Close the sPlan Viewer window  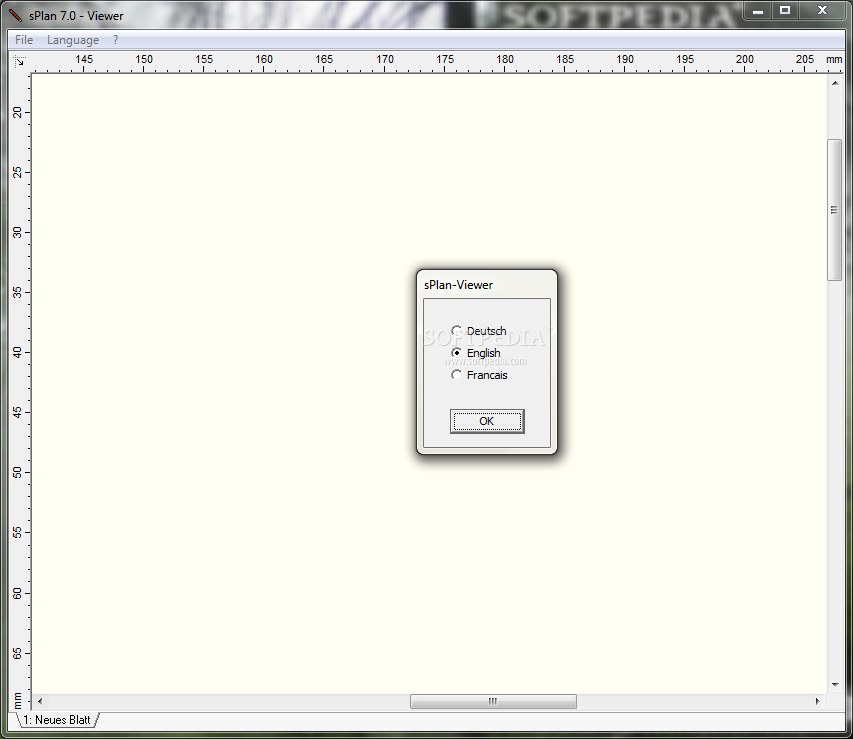tap(823, 10)
